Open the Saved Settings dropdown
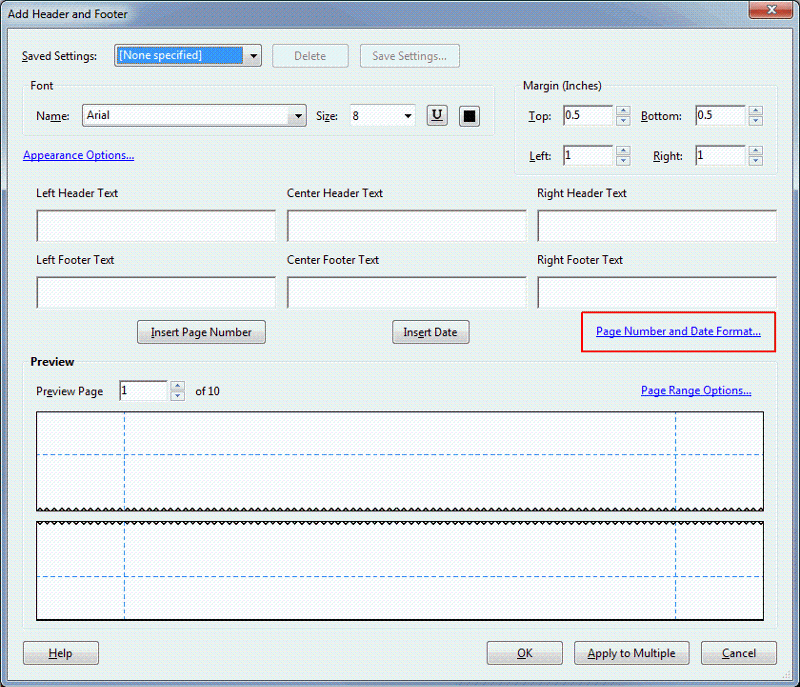Screen dimensions: 800x687 click(253, 56)
